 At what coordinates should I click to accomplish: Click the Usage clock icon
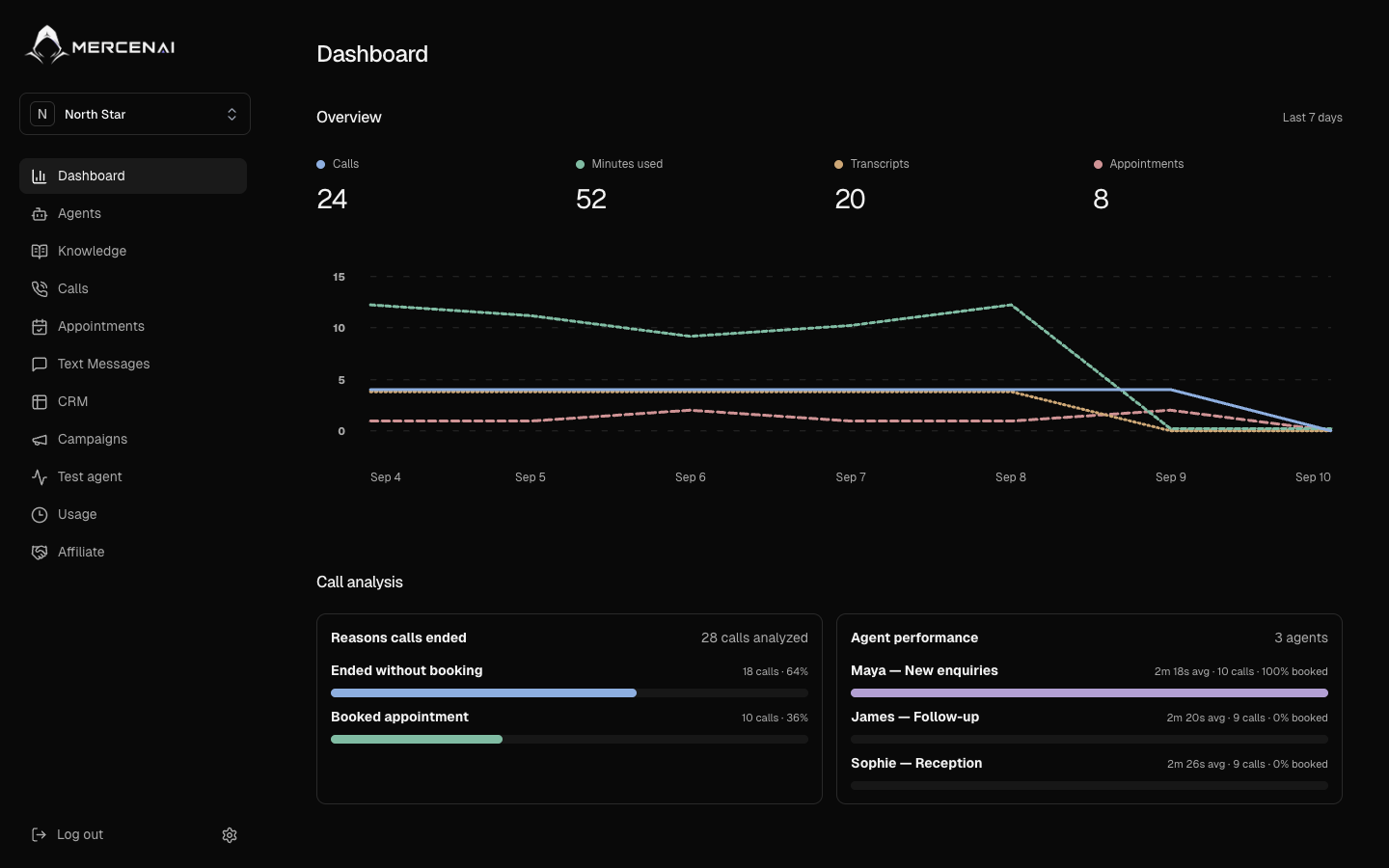[x=40, y=515]
